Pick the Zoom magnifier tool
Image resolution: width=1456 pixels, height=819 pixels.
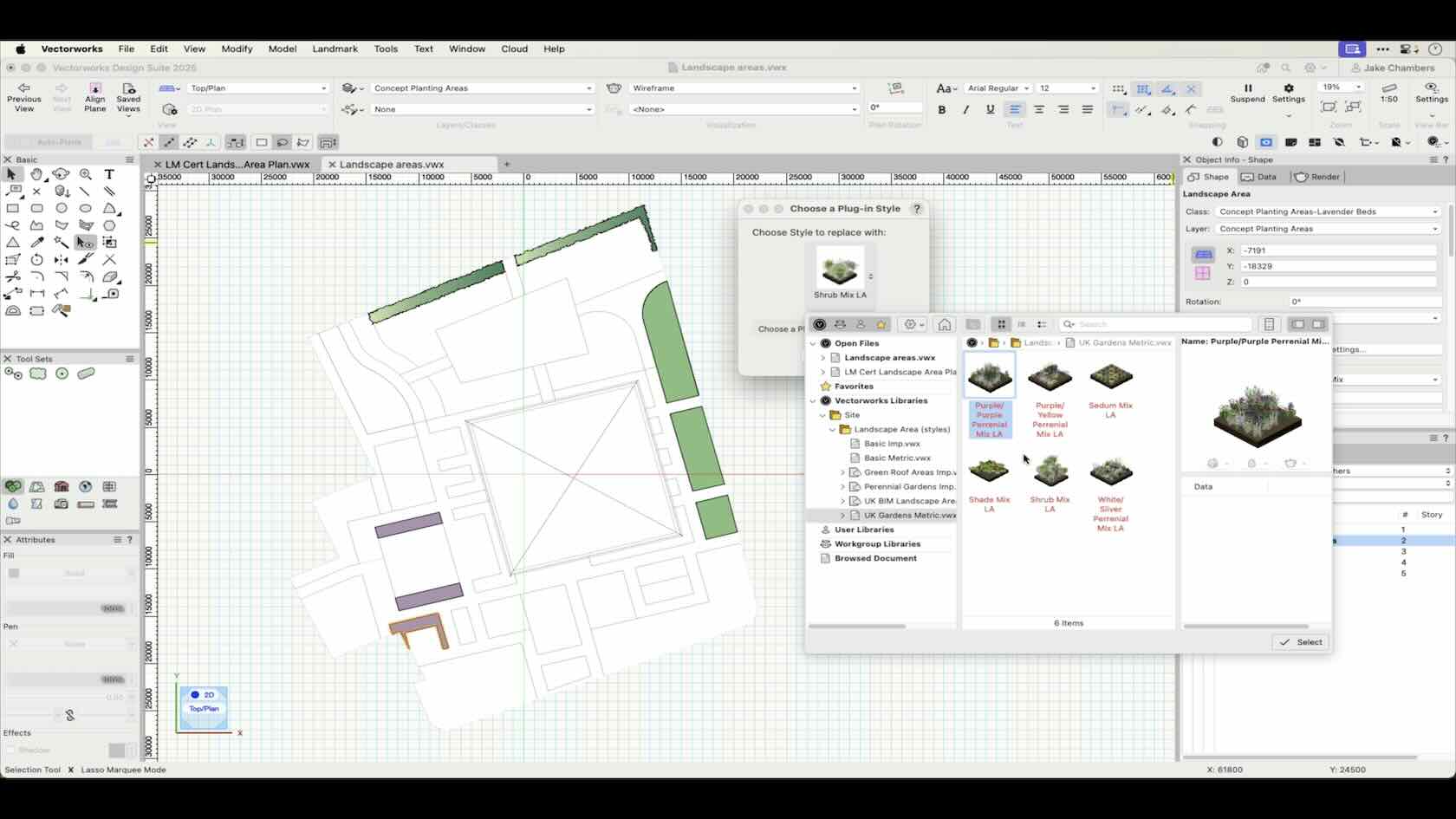pyautogui.click(x=86, y=174)
